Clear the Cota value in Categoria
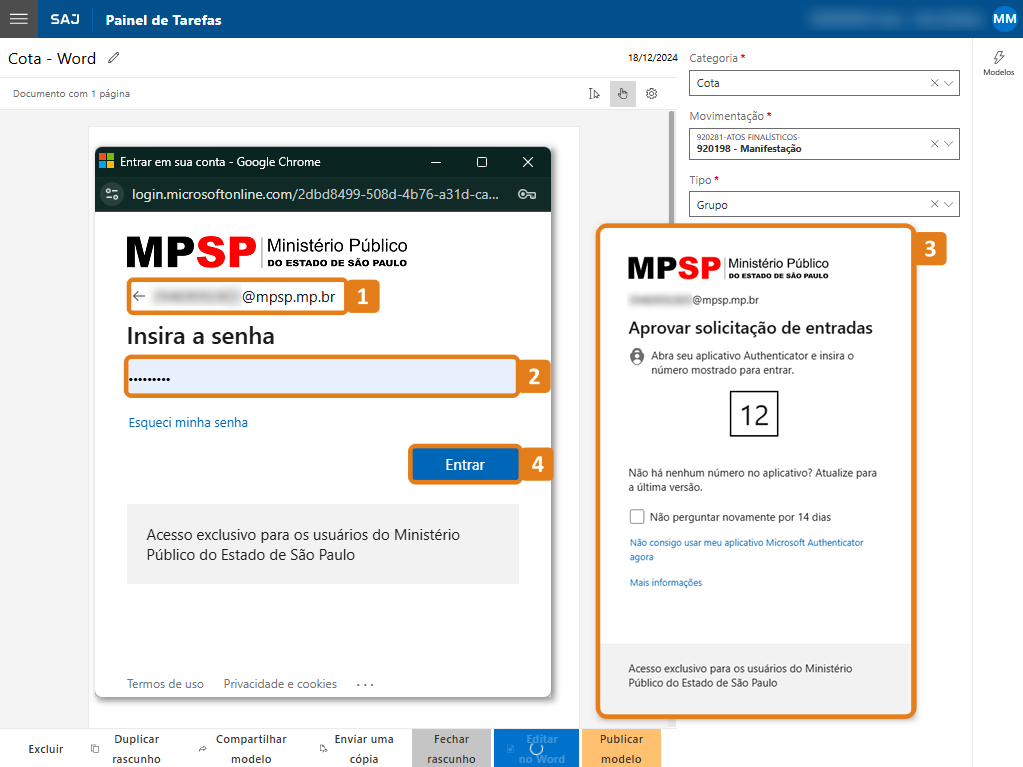Screen dimensions: 1023x767 934,84
